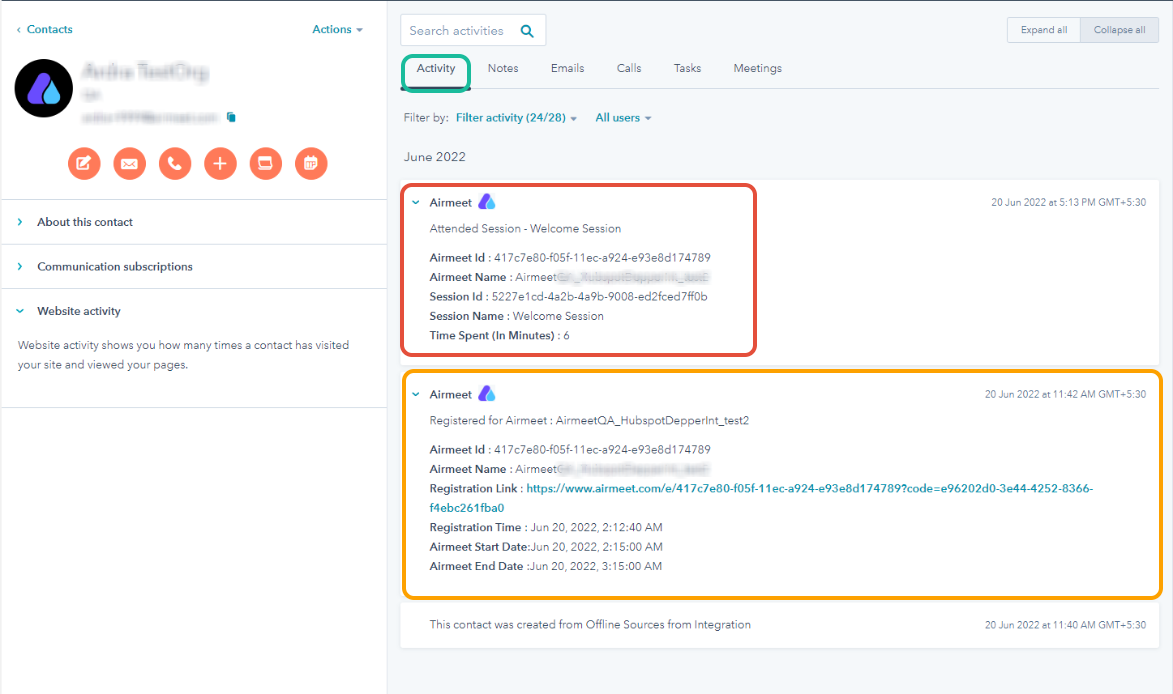The width and height of the screenshot is (1173, 694).
Task: Switch to the Meetings tab
Action: click(757, 68)
